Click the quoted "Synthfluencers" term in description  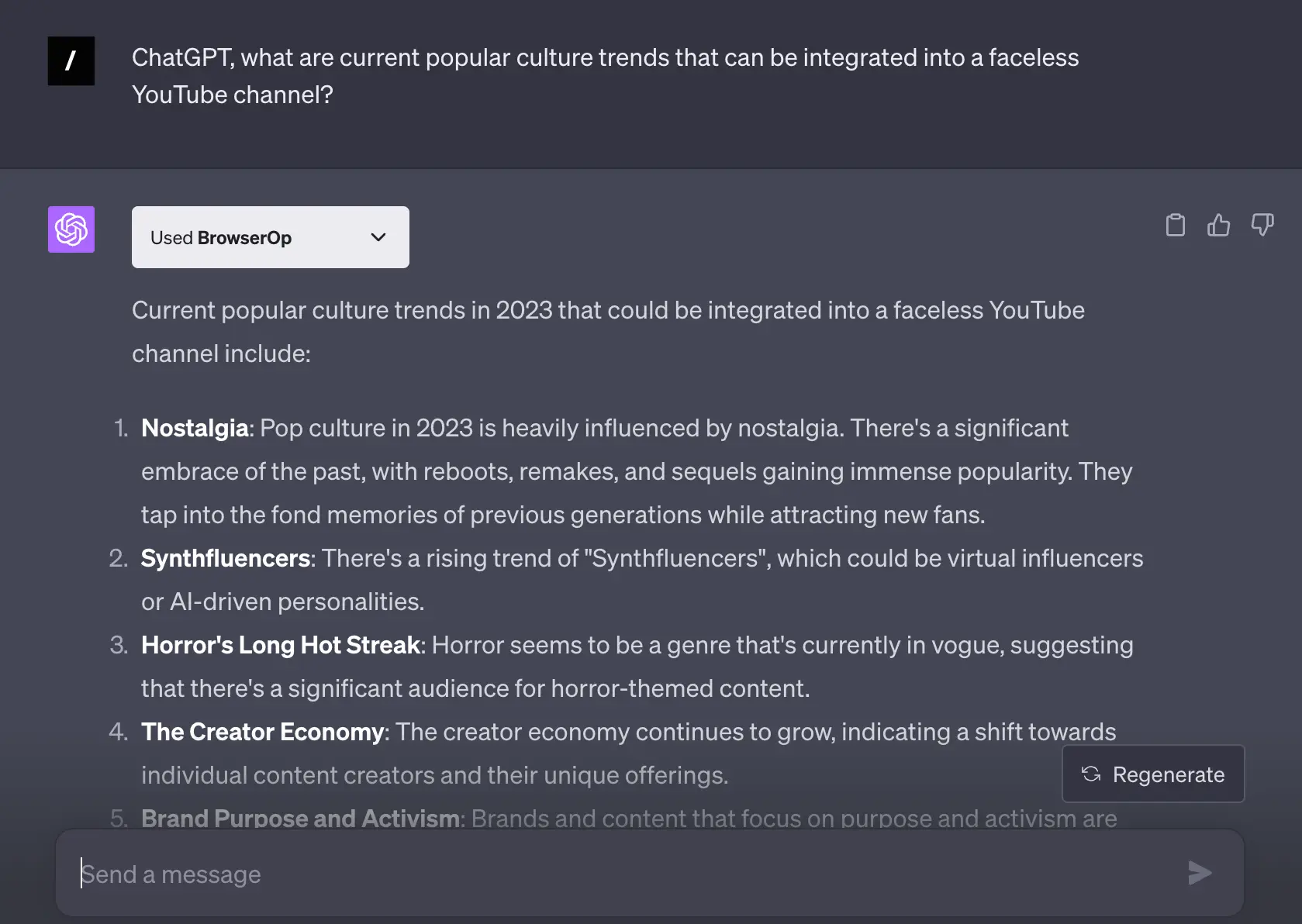click(674, 558)
